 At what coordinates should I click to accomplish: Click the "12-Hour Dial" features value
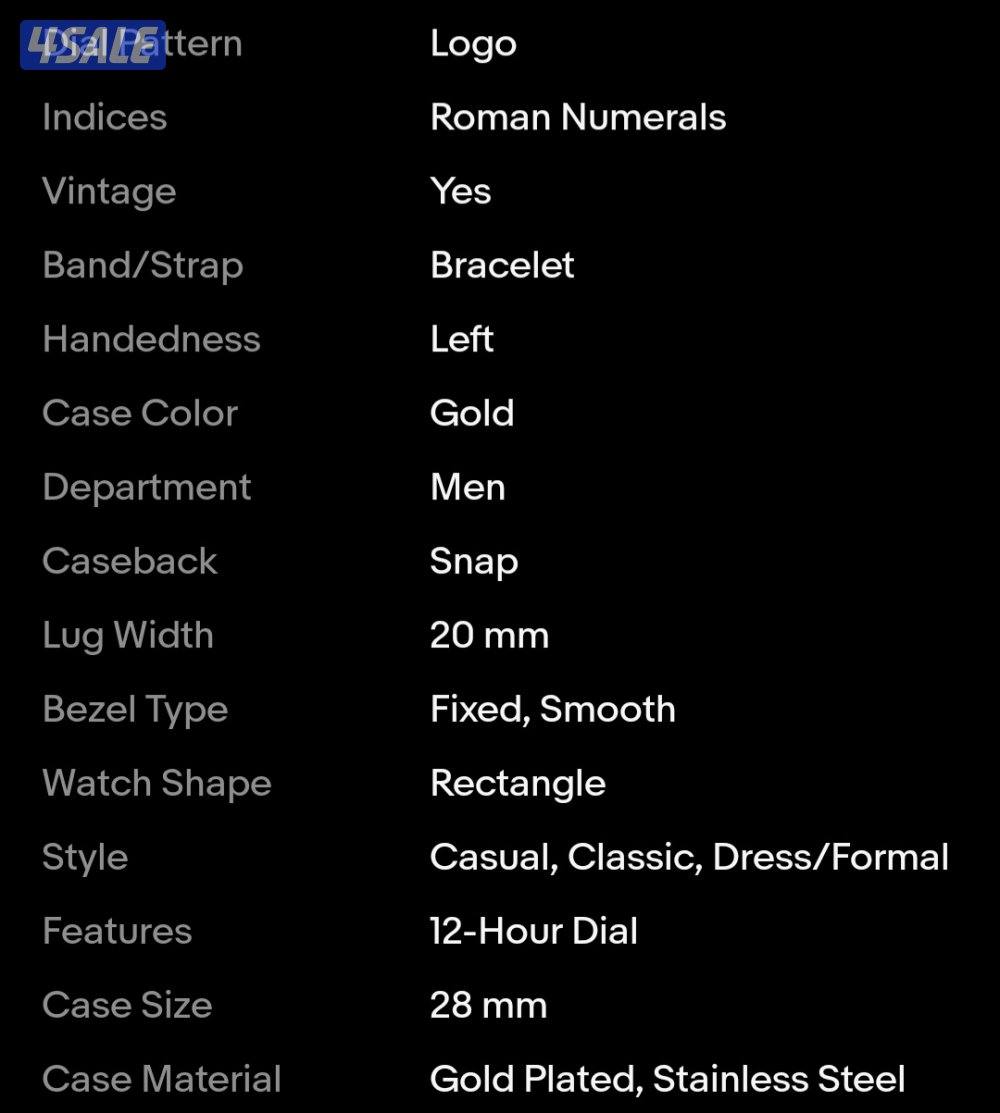[x=534, y=931]
